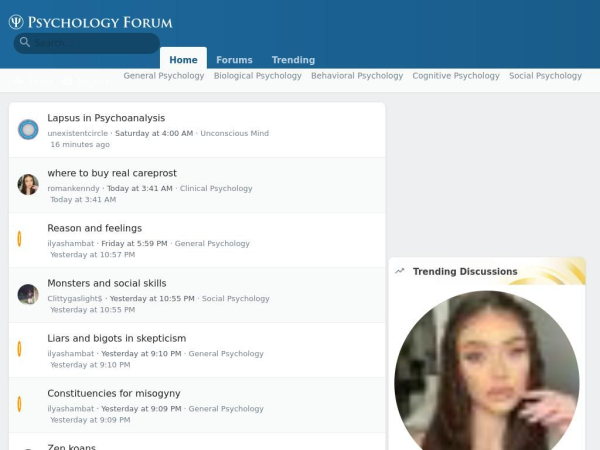The width and height of the screenshot is (600, 450).
Task: Click 'Friday at 5:59 PM' timestamp
Action: click(x=134, y=243)
